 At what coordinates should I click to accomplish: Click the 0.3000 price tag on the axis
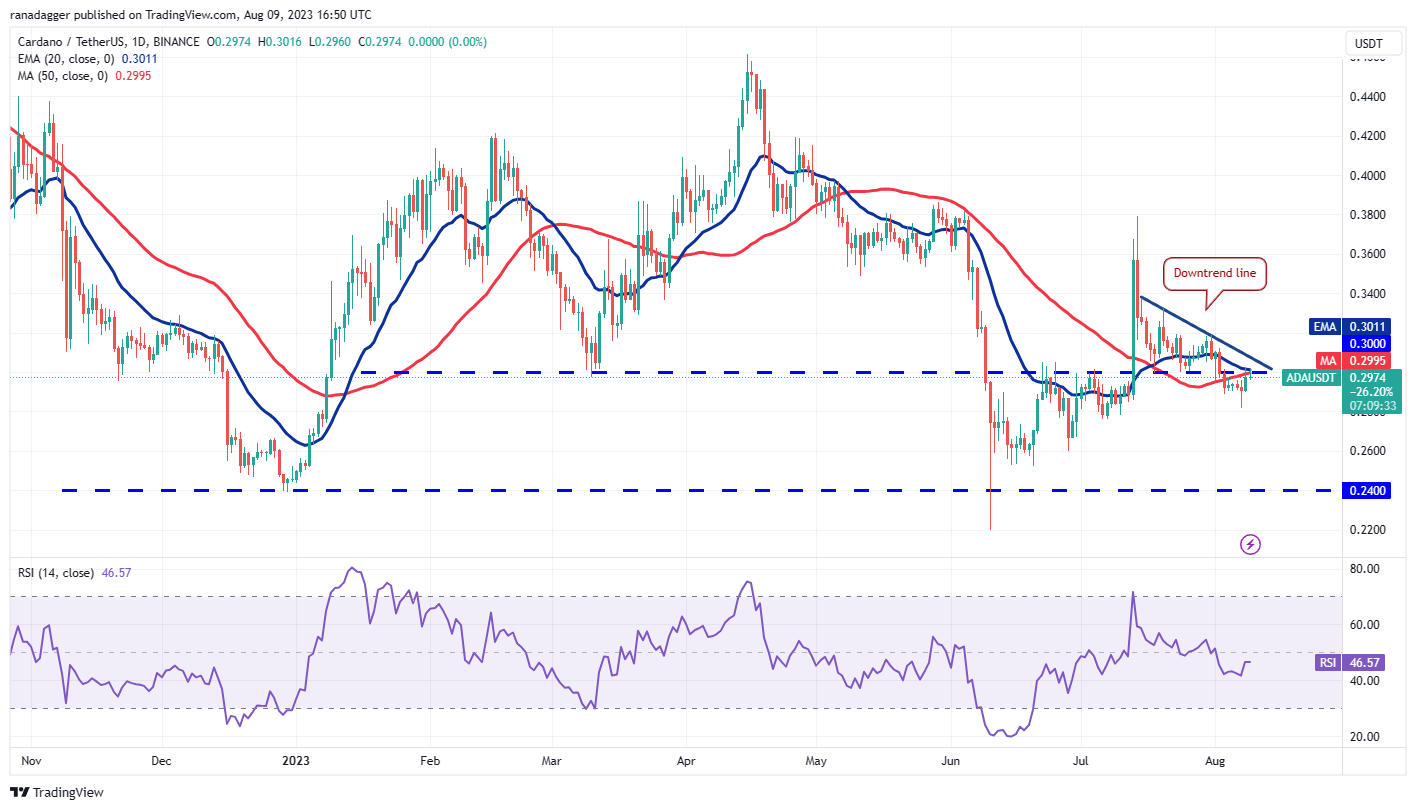[x=1364, y=343]
